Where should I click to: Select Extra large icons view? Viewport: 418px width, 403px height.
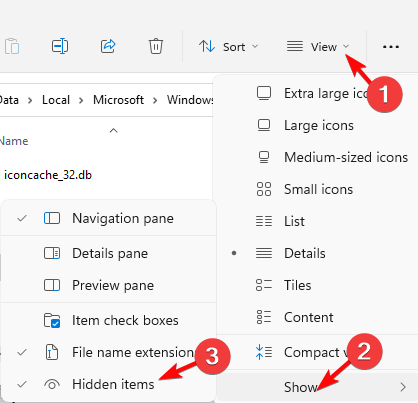click(315, 93)
